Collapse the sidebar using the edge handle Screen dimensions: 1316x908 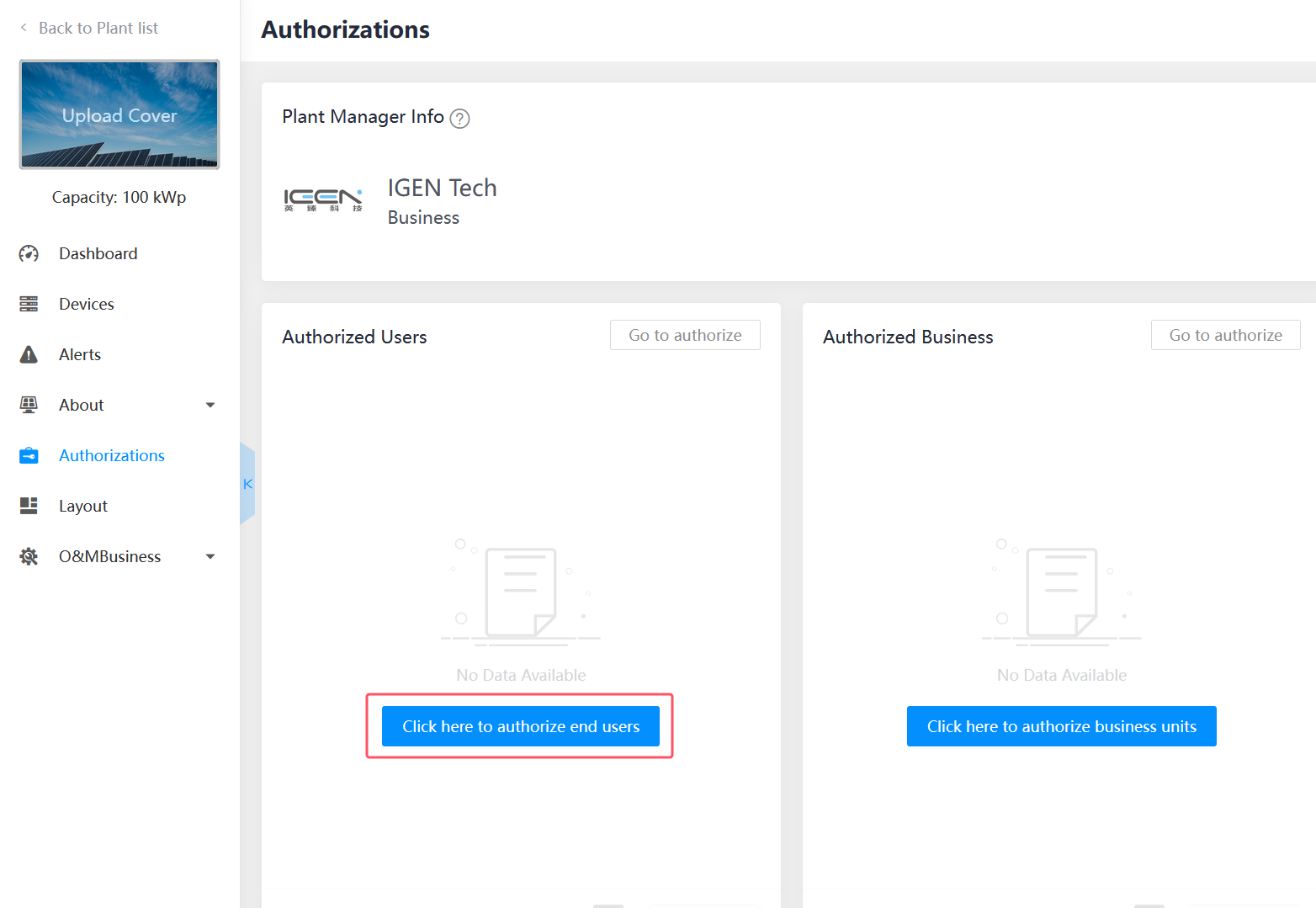pyautogui.click(x=247, y=484)
